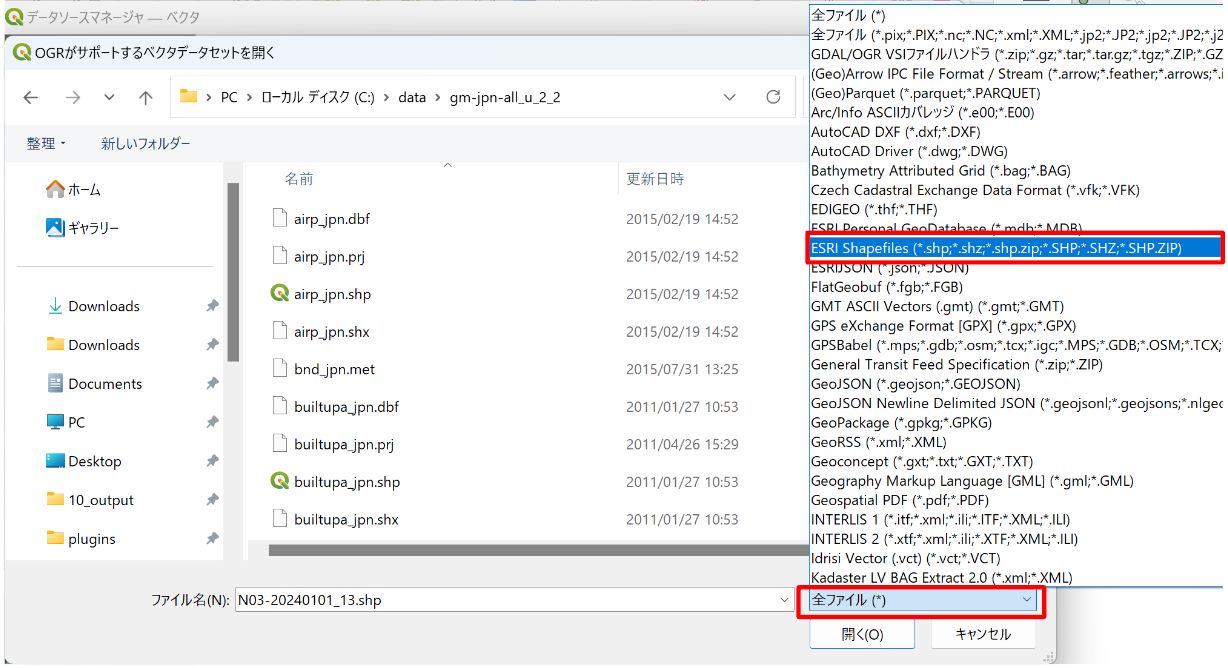Open Downloads with the download arrow icon
The image size is (1228, 668).
pos(94,306)
